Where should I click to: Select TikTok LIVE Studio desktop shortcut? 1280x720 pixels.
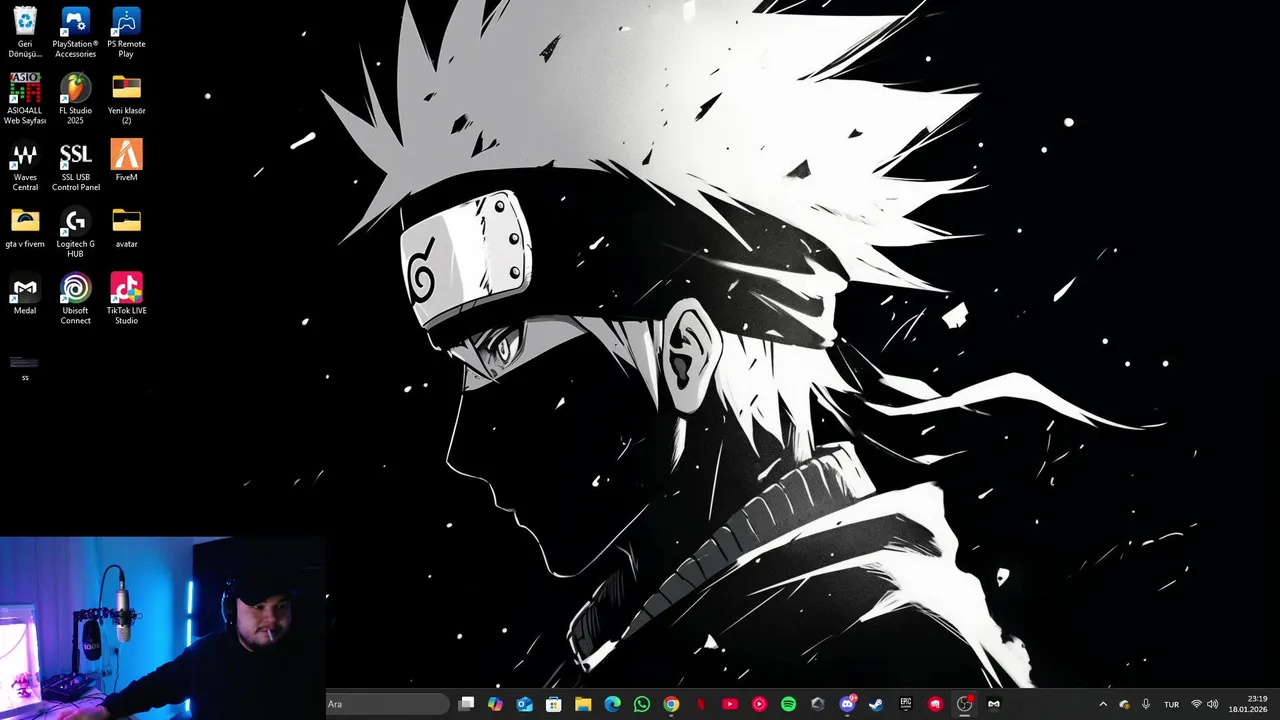point(126,299)
